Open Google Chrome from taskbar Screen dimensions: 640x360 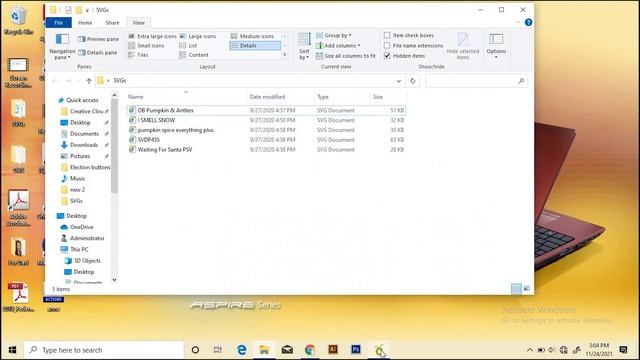pos(310,350)
